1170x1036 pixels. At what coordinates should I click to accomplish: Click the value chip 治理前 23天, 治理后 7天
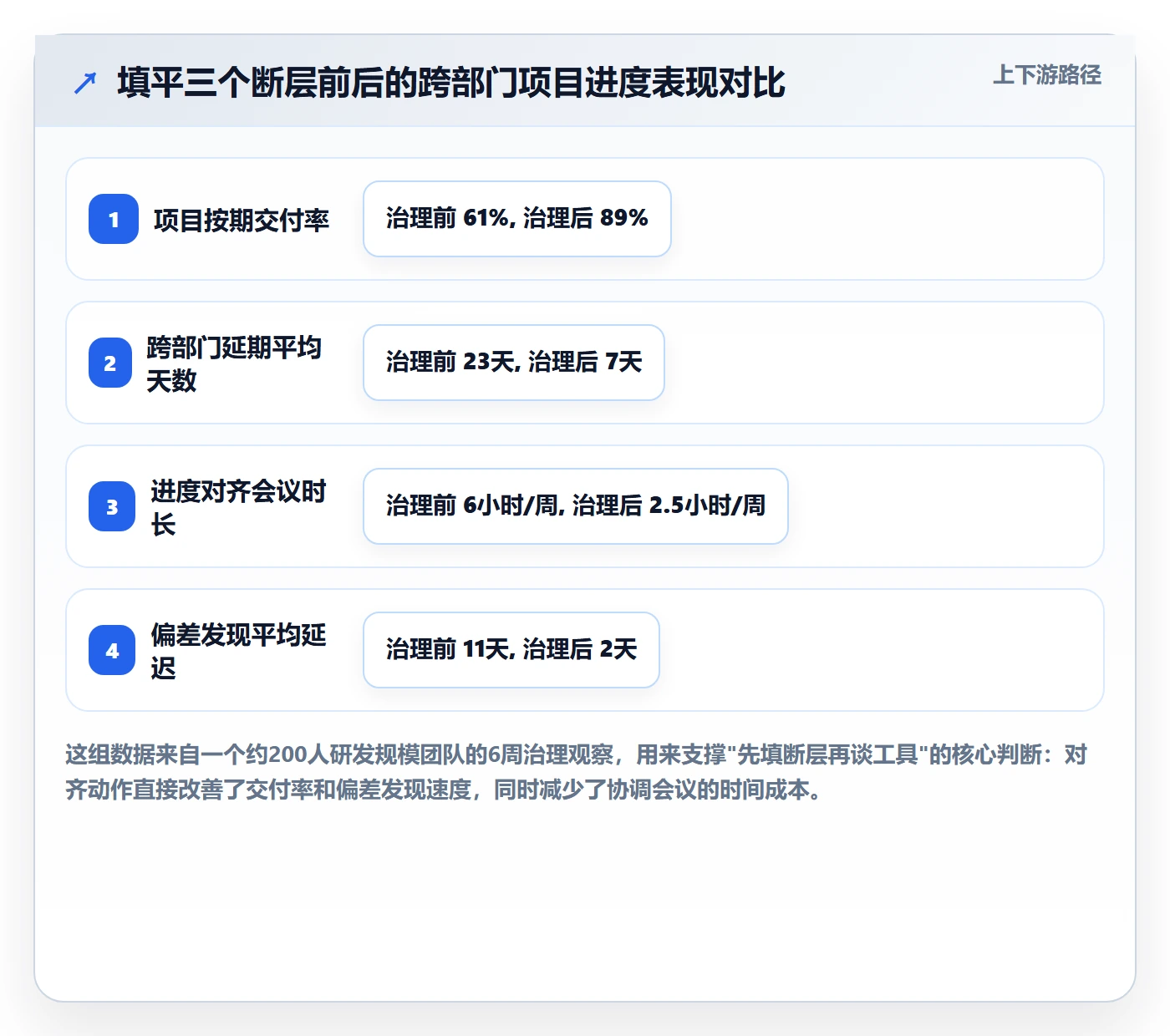tap(514, 363)
